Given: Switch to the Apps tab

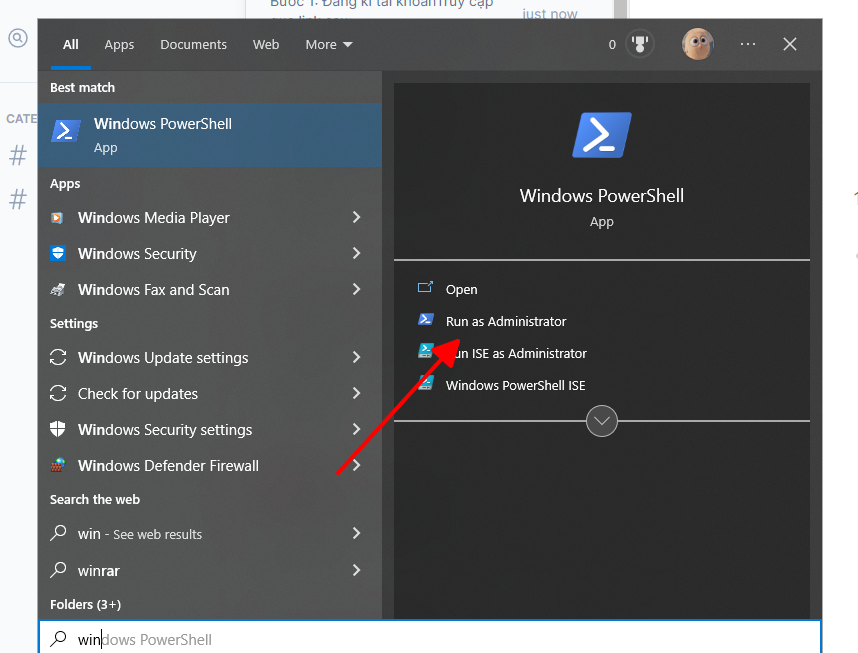Looking at the screenshot, I should tap(119, 45).
